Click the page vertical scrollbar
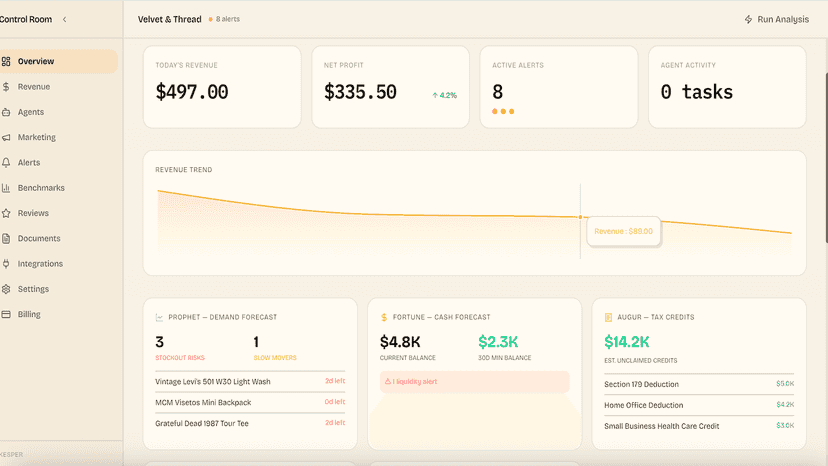The height and width of the screenshot is (466, 828). [825, 159]
